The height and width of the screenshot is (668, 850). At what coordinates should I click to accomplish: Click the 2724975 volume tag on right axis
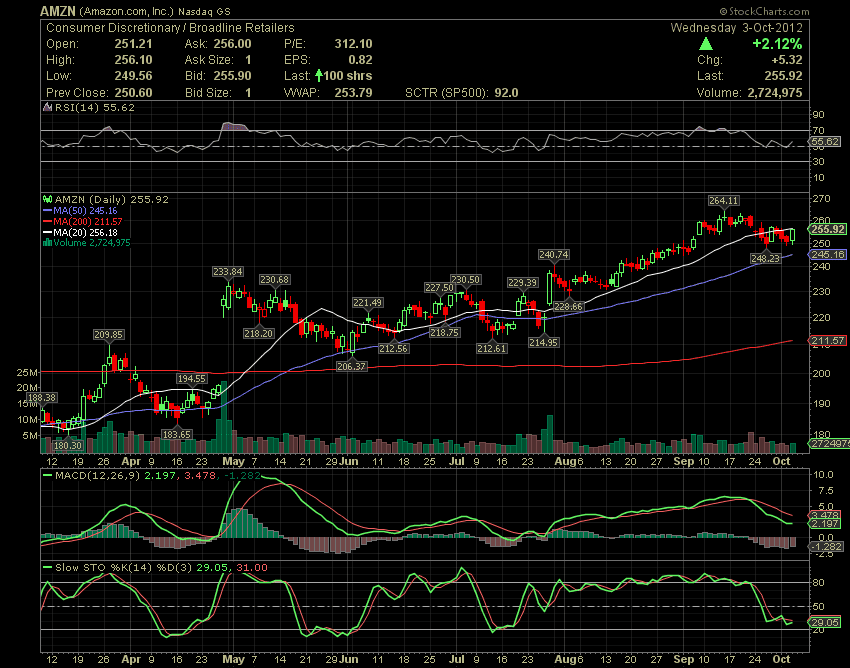830,444
